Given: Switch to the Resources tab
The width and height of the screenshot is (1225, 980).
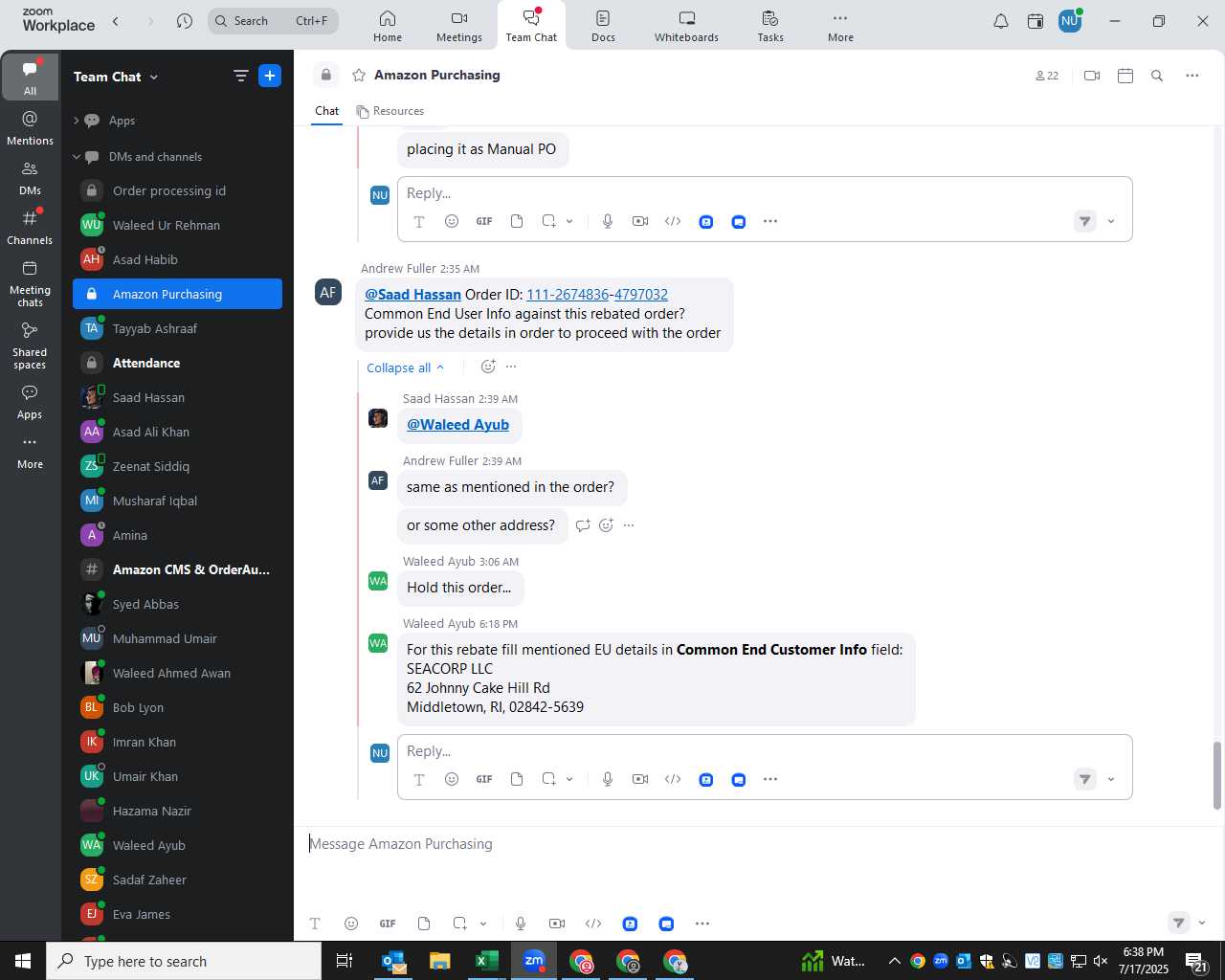Looking at the screenshot, I should click(390, 111).
